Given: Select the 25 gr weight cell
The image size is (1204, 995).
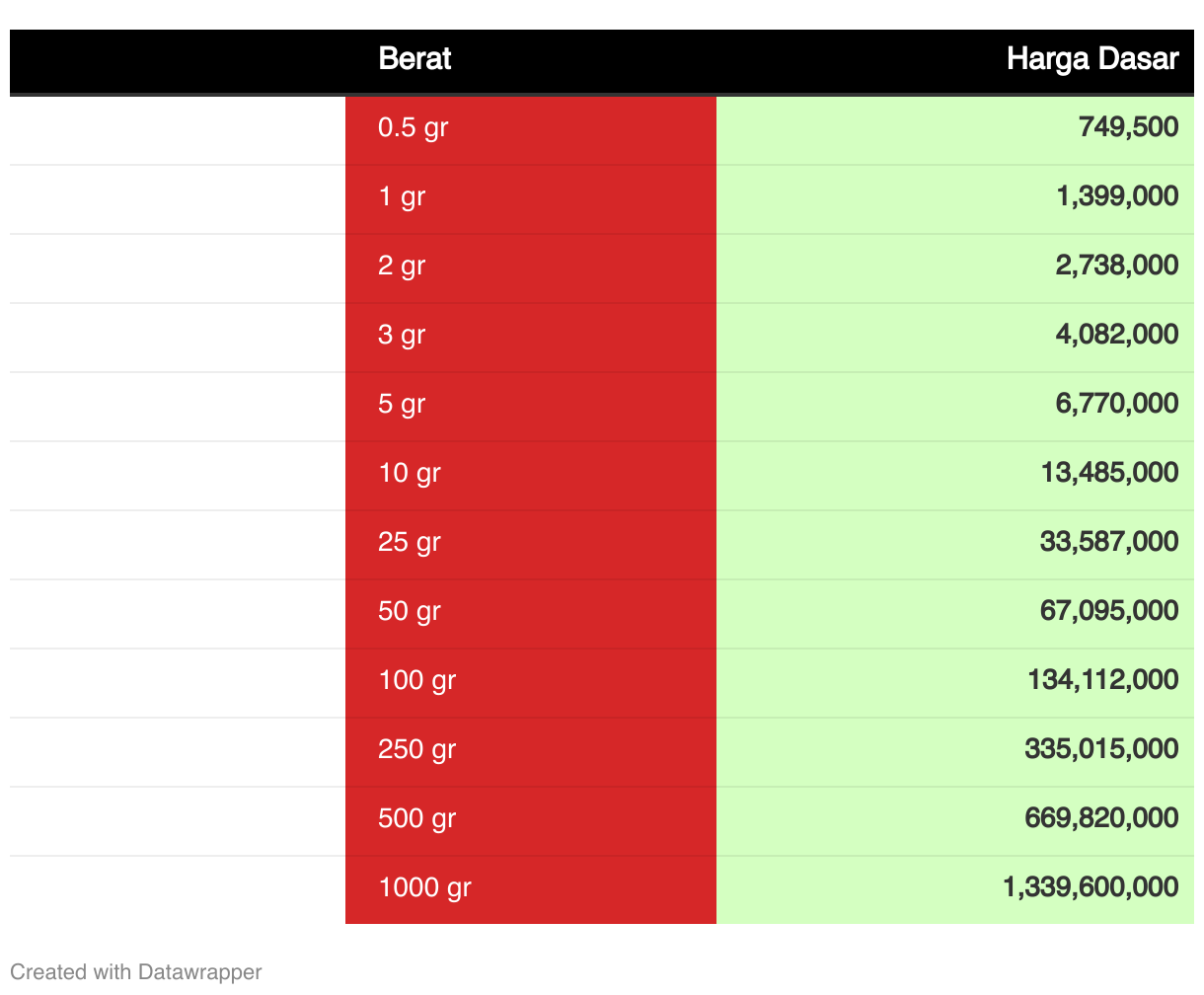Looking at the screenshot, I should (x=531, y=545).
